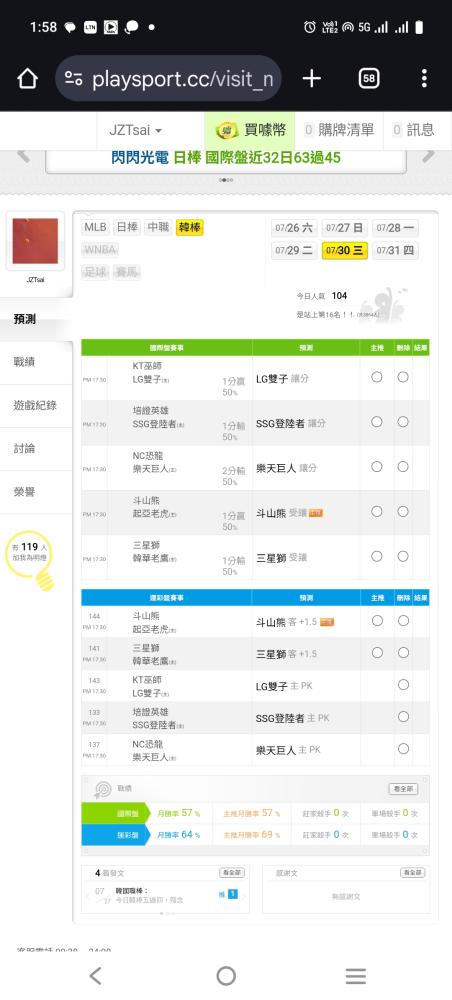Select 主推 radio for LG雙子 讓分

point(377,377)
